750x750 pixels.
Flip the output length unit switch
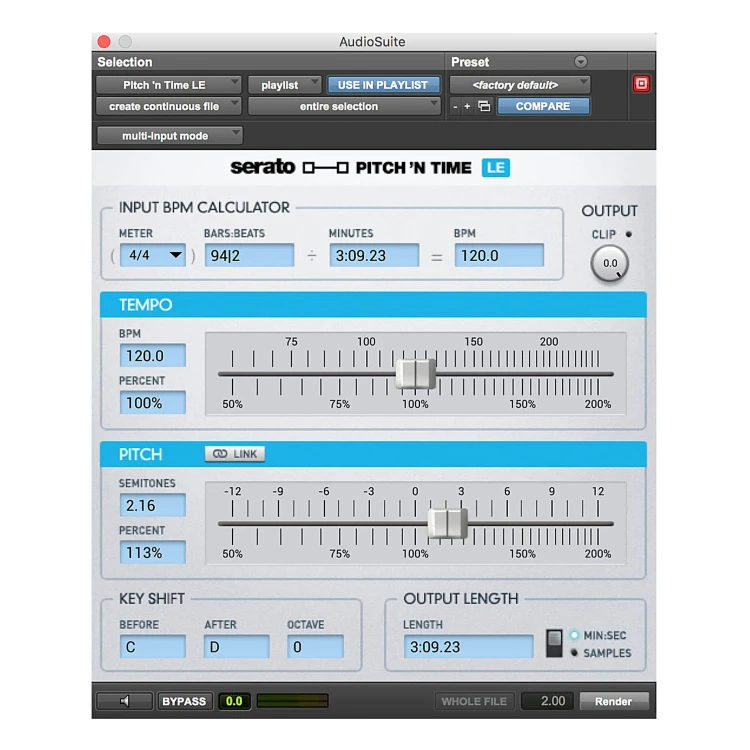(554, 643)
